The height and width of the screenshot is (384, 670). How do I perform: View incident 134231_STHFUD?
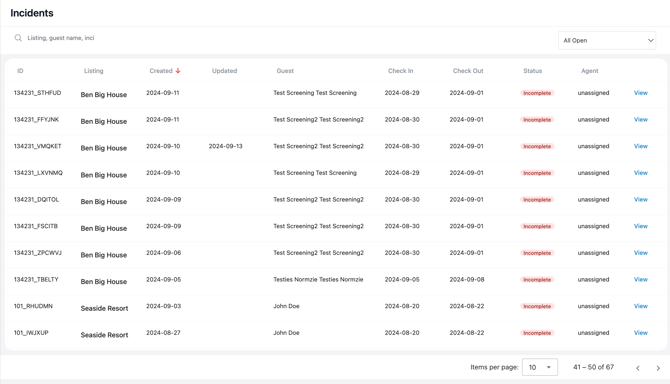tap(641, 93)
